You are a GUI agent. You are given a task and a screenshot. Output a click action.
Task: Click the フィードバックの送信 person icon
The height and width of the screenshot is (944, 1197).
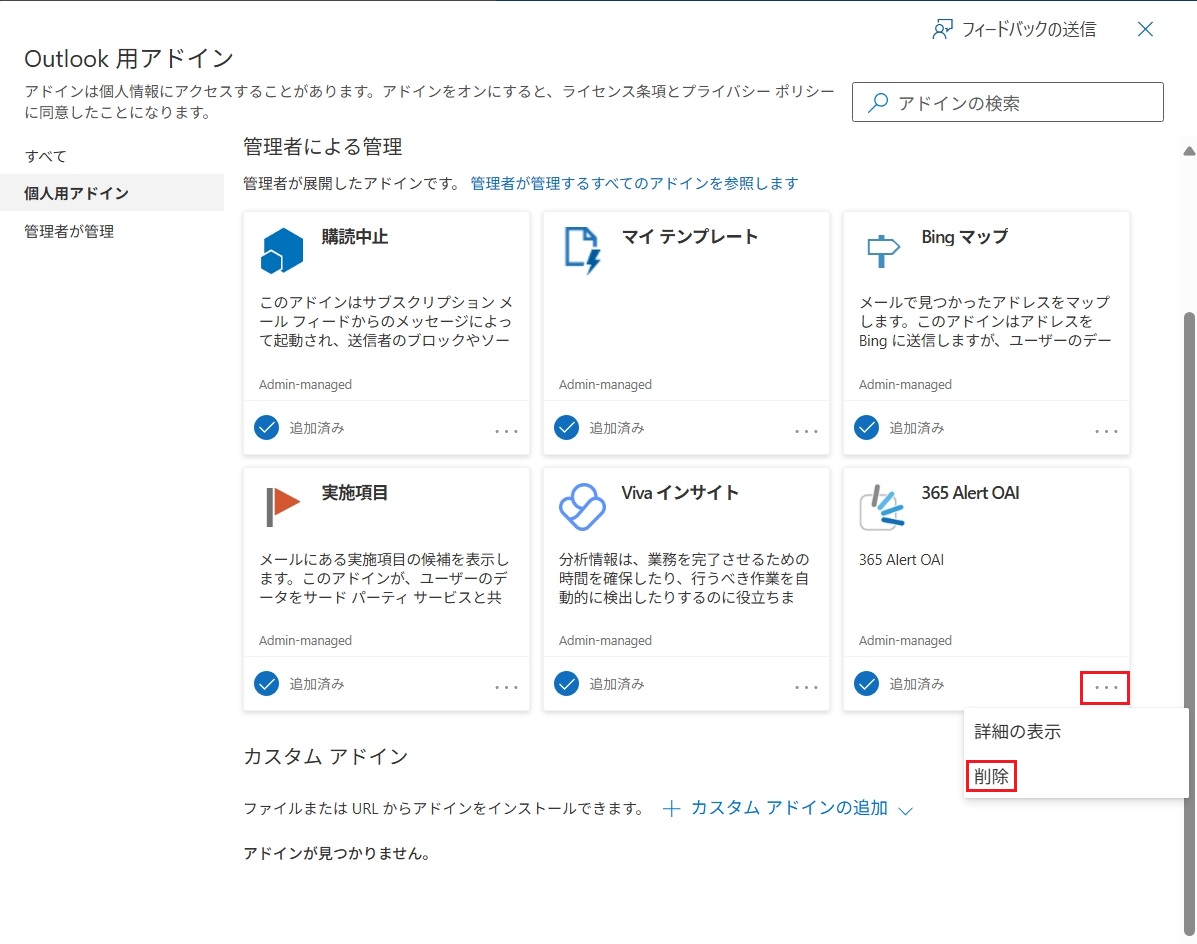(x=942, y=29)
